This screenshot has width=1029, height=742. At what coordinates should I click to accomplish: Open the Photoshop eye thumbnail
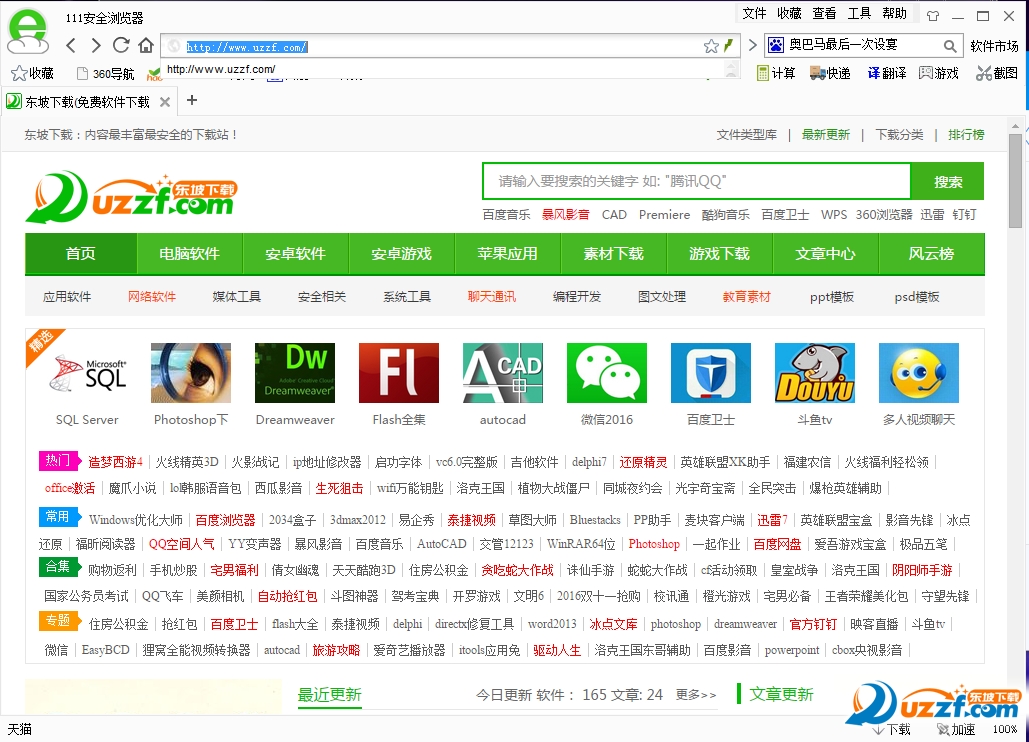[x=191, y=373]
